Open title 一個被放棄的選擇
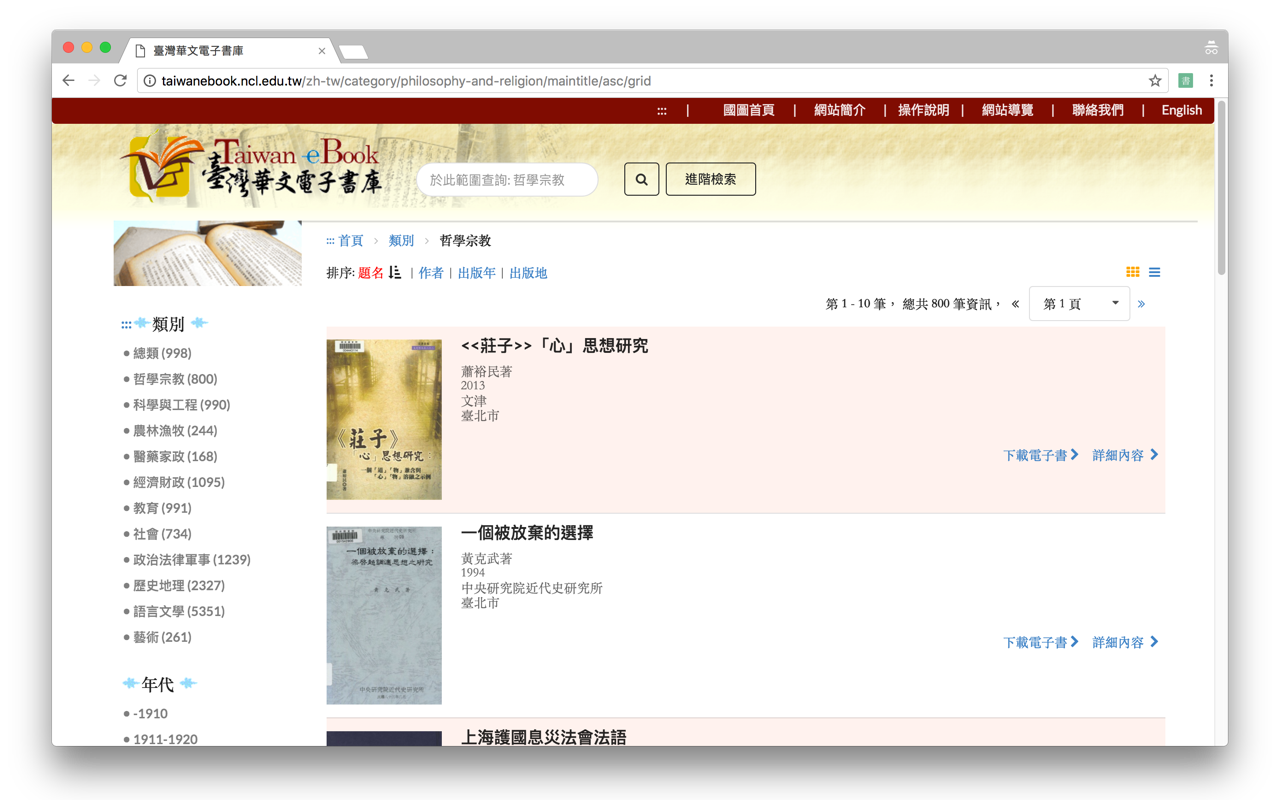The height and width of the screenshot is (800, 1280). pyautogui.click(x=527, y=533)
